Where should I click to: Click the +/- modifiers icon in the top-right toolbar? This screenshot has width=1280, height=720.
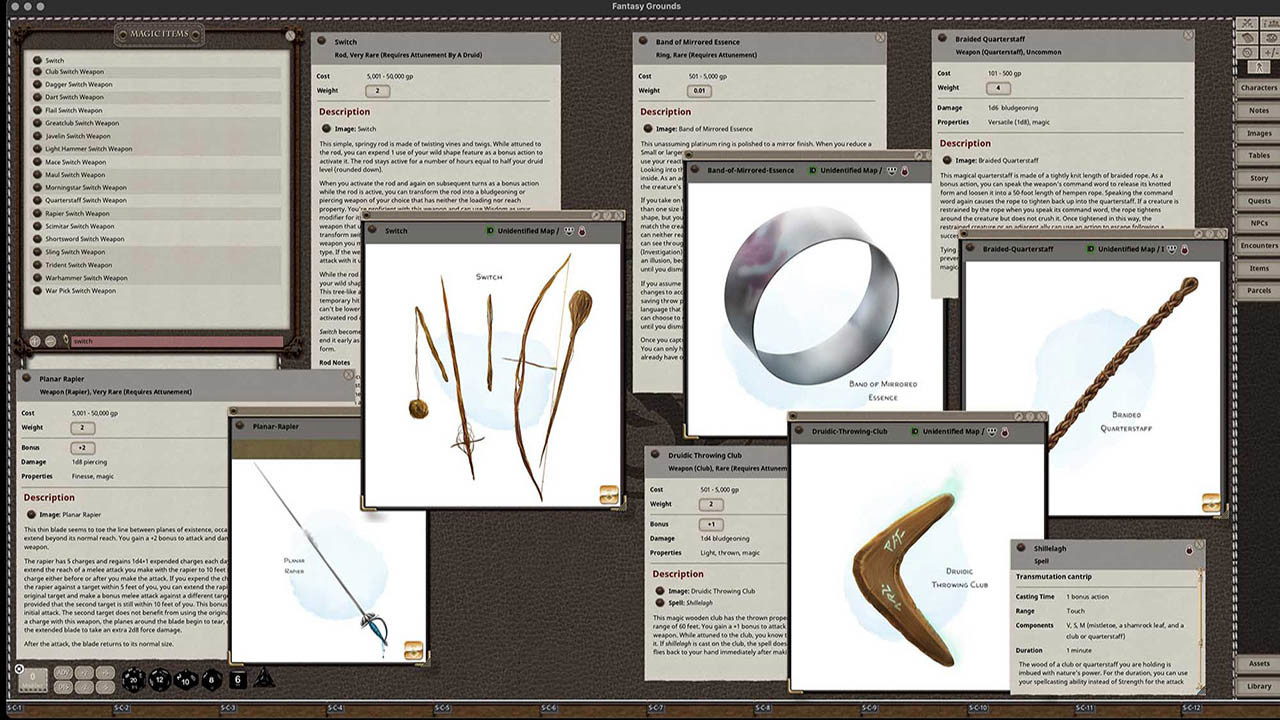pyautogui.click(x=1269, y=52)
